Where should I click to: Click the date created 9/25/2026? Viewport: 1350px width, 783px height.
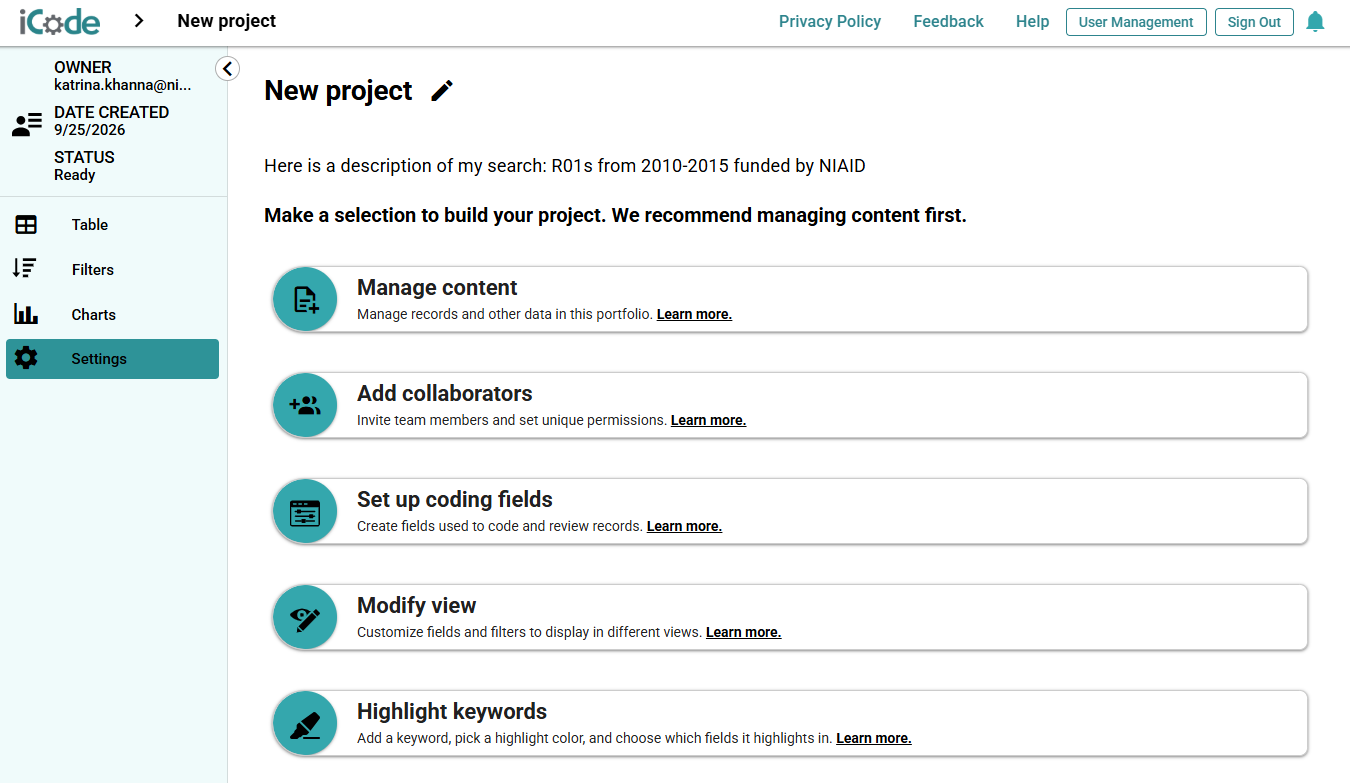click(x=90, y=130)
